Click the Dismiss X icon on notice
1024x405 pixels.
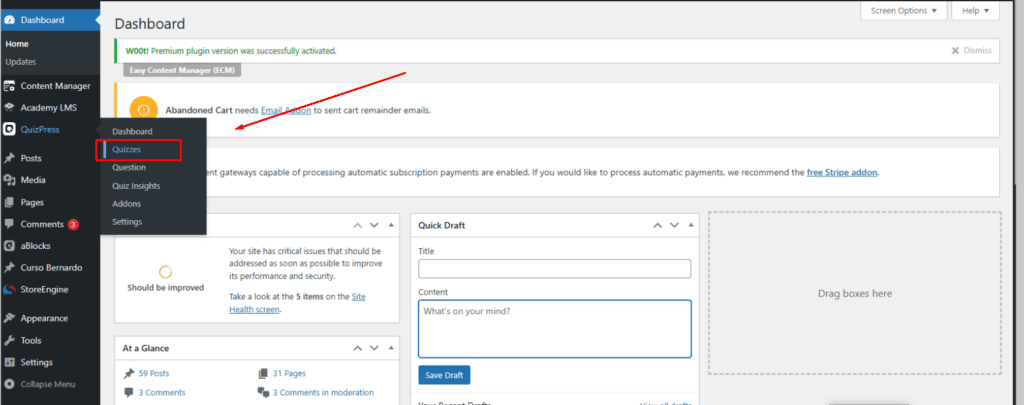pos(955,50)
